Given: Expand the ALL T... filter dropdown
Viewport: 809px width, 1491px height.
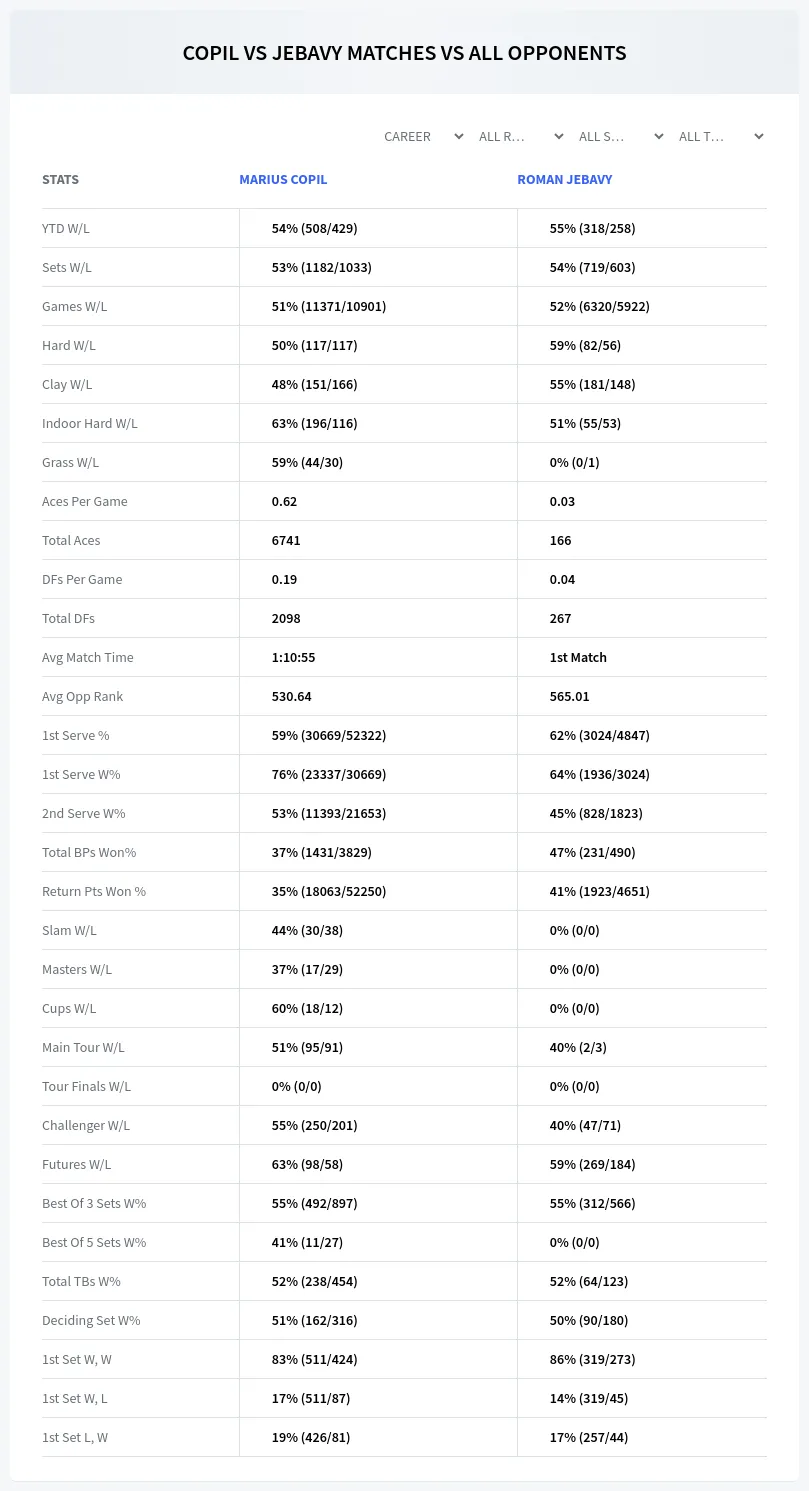Looking at the screenshot, I should pos(721,136).
